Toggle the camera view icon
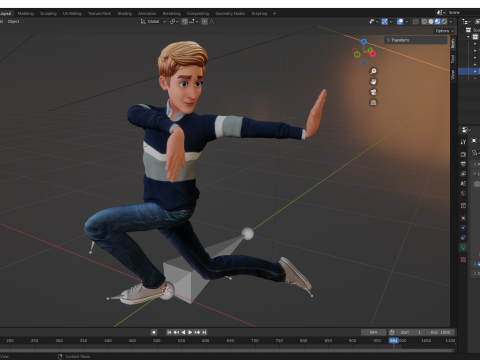The width and height of the screenshot is (480, 360). (373, 92)
